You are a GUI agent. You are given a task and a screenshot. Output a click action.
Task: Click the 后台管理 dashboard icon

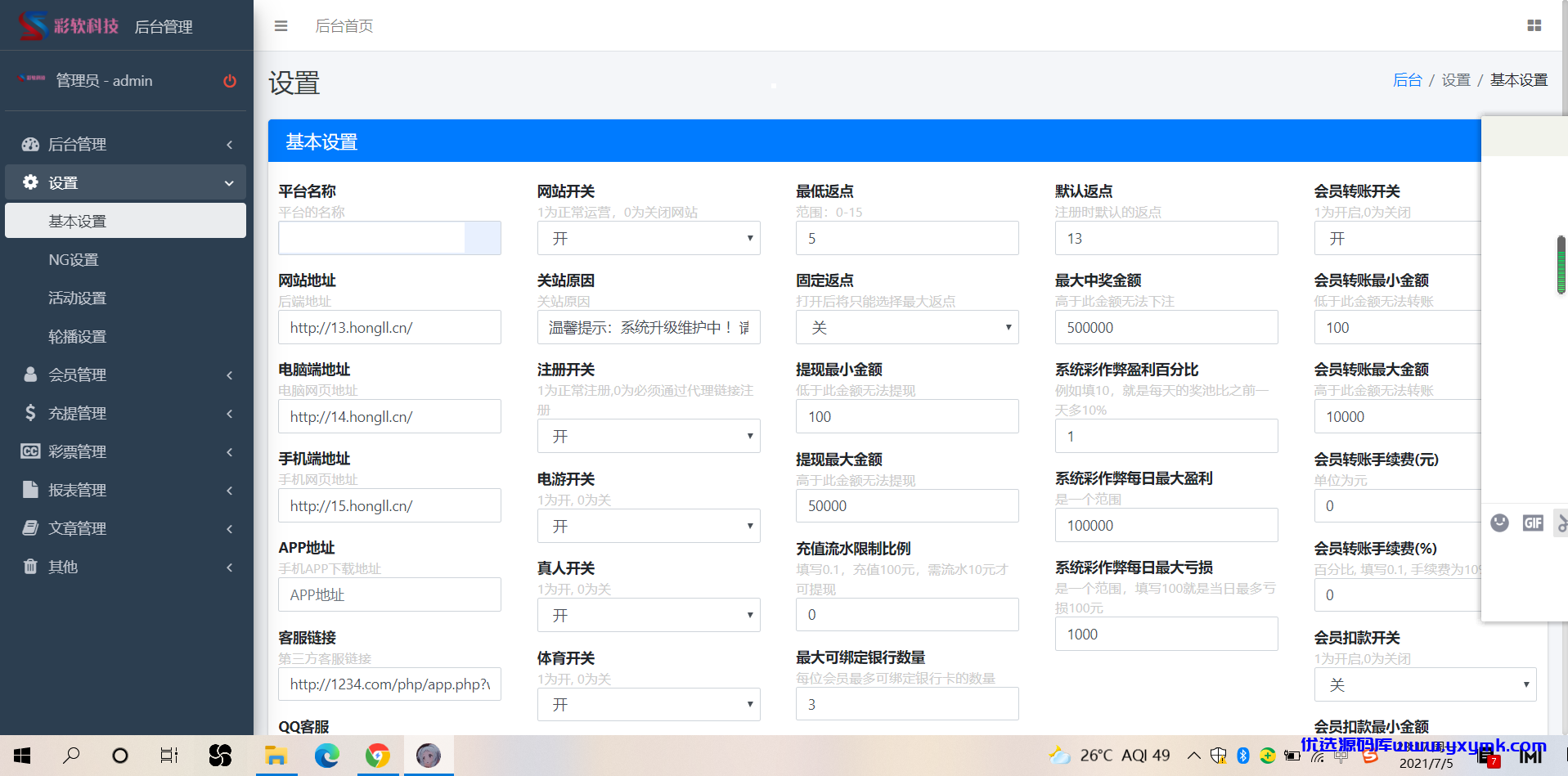point(30,144)
